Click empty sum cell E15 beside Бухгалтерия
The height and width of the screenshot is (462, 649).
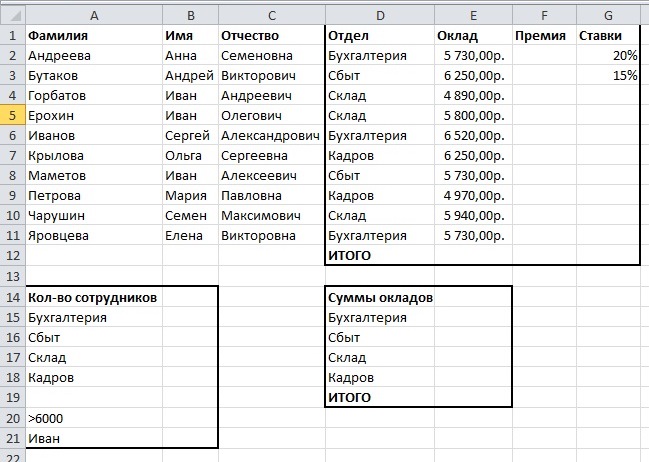point(474,318)
